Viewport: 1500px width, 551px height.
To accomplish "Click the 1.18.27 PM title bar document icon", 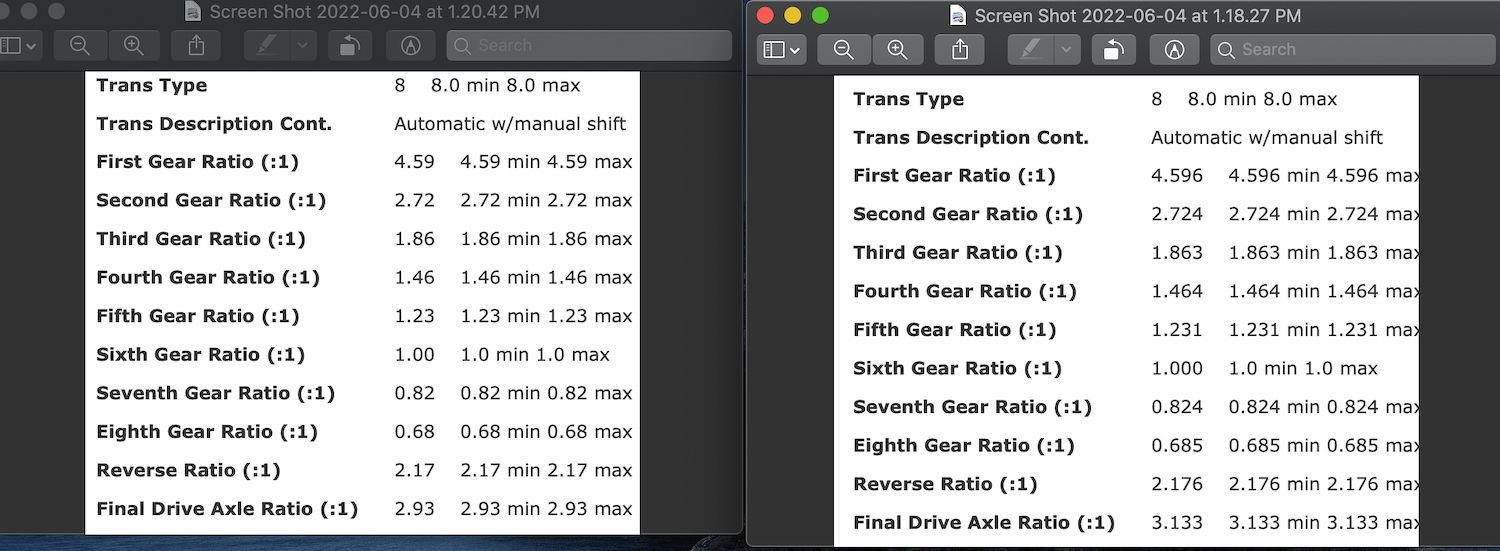I will [958, 16].
